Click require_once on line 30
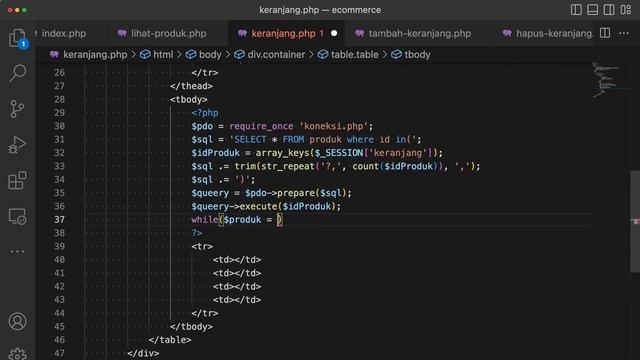This screenshot has width=640, height=360. pyautogui.click(x=261, y=126)
